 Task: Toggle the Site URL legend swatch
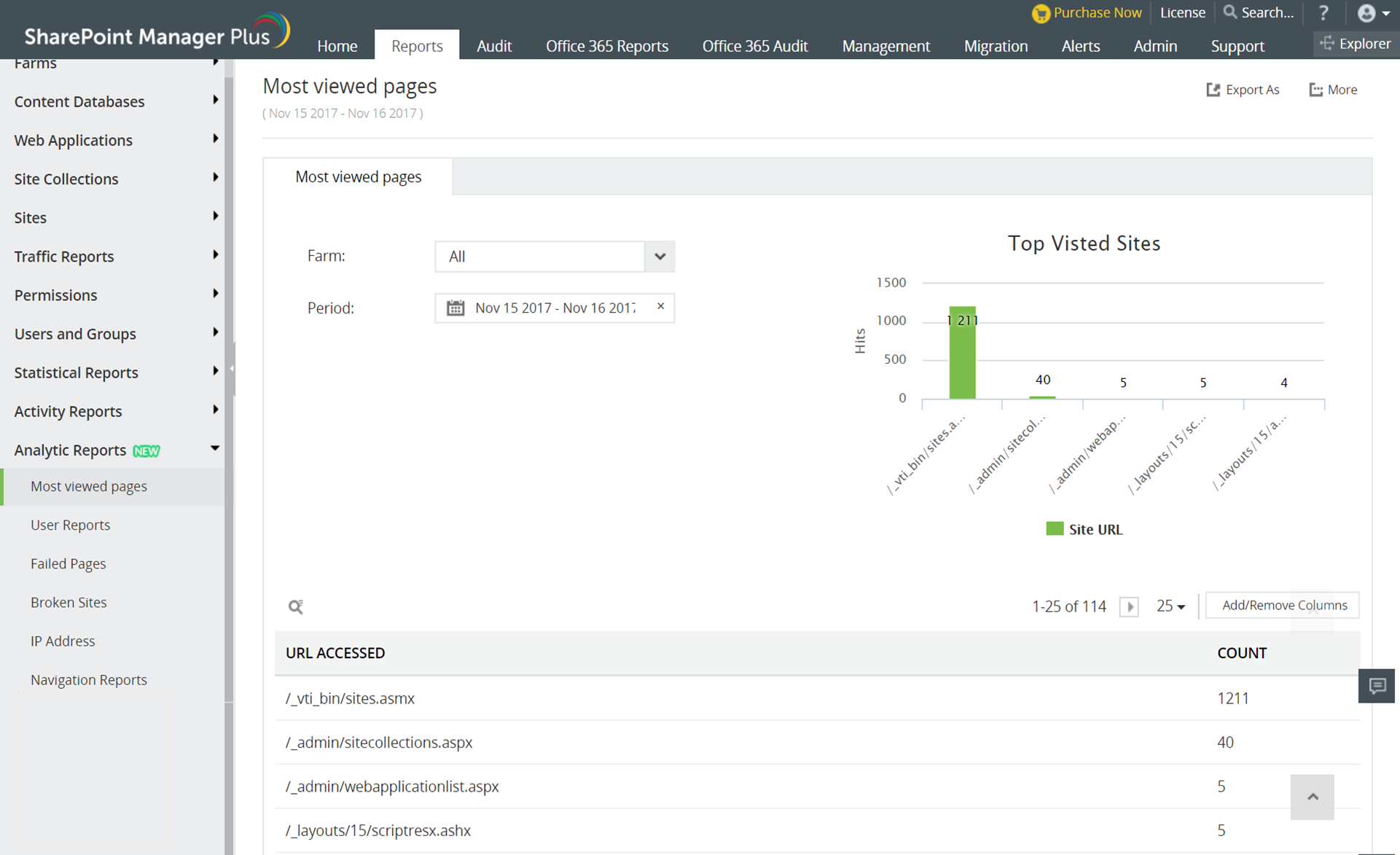pyautogui.click(x=1055, y=529)
